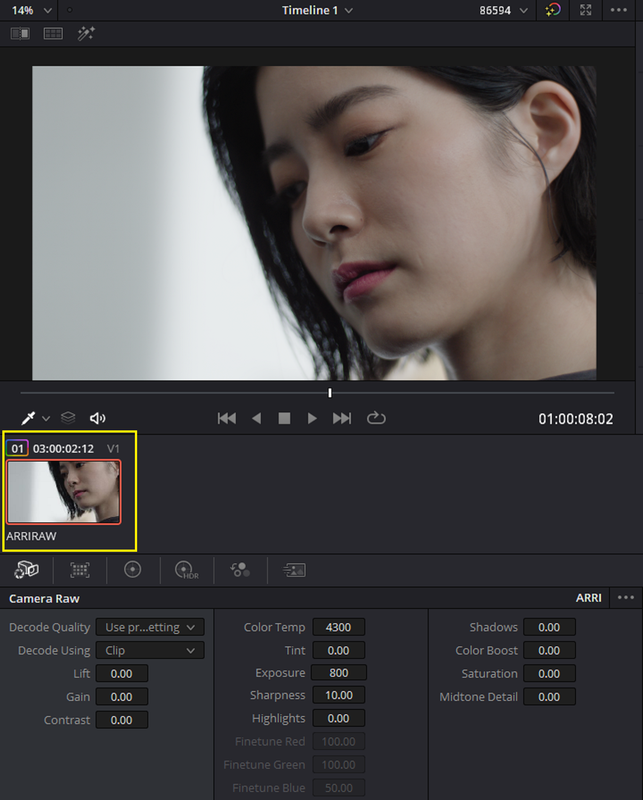Open the Camera Raw palette icon
This screenshot has width=643, height=800.
click(x=27, y=569)
